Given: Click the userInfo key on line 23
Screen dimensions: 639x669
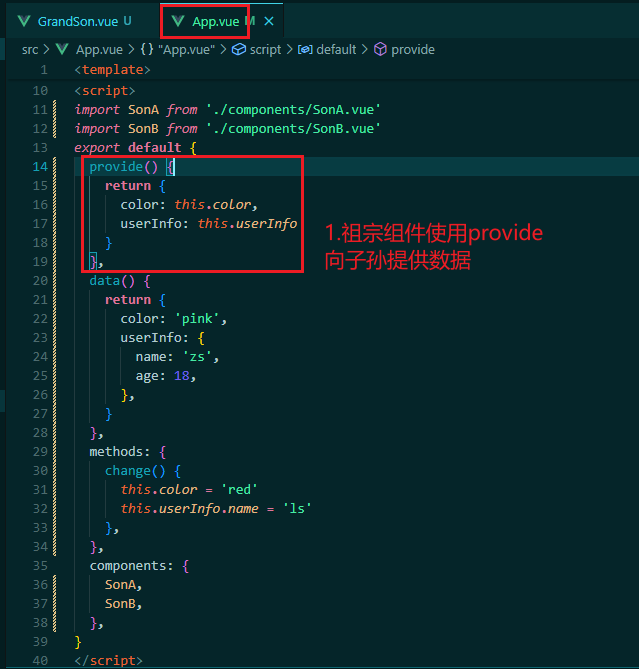Looking at the screenshot, I should (x=151, y=338).
